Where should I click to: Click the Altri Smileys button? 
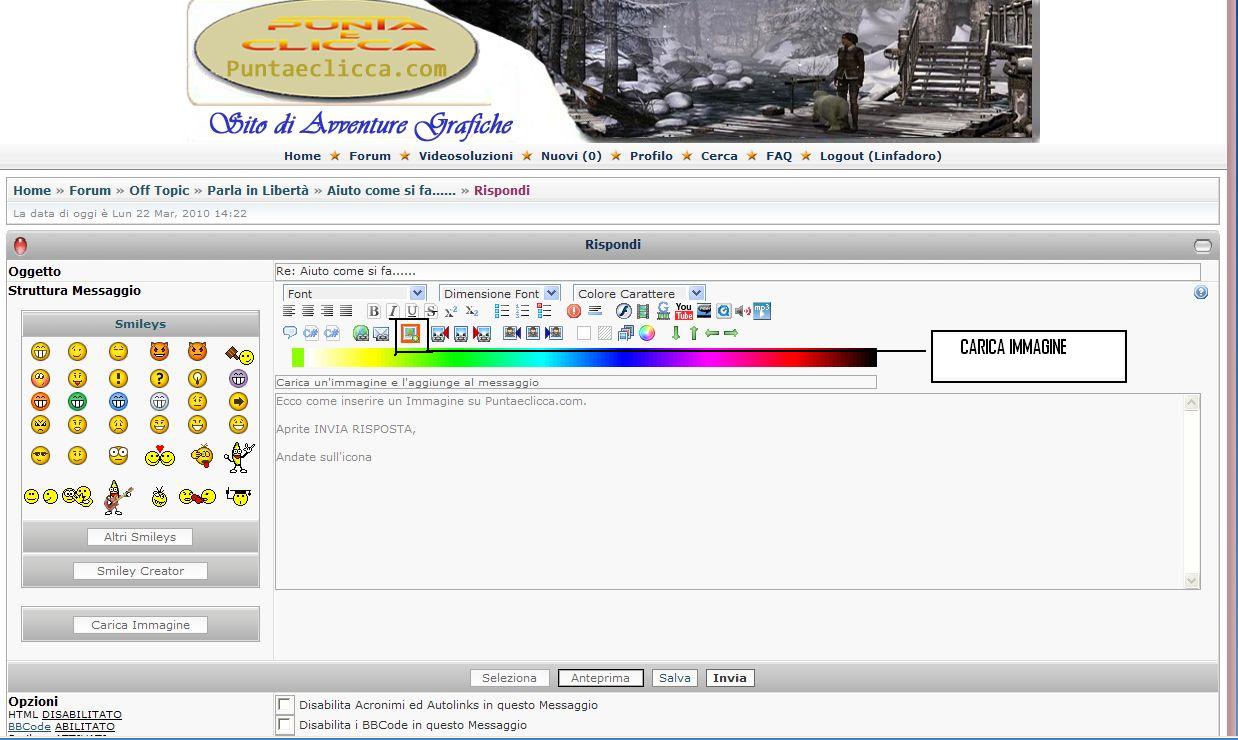[140, 537]
